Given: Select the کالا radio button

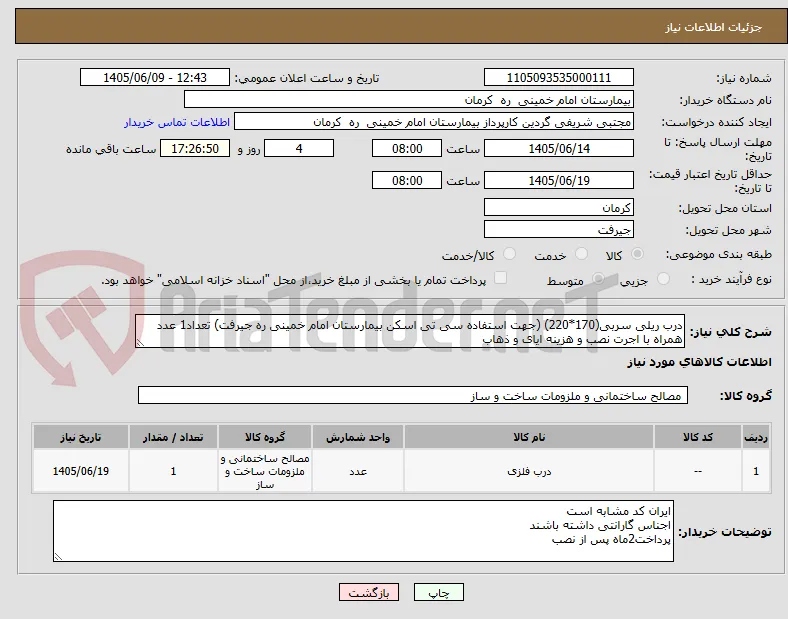Looking at the screenshot, I should 637,254.
